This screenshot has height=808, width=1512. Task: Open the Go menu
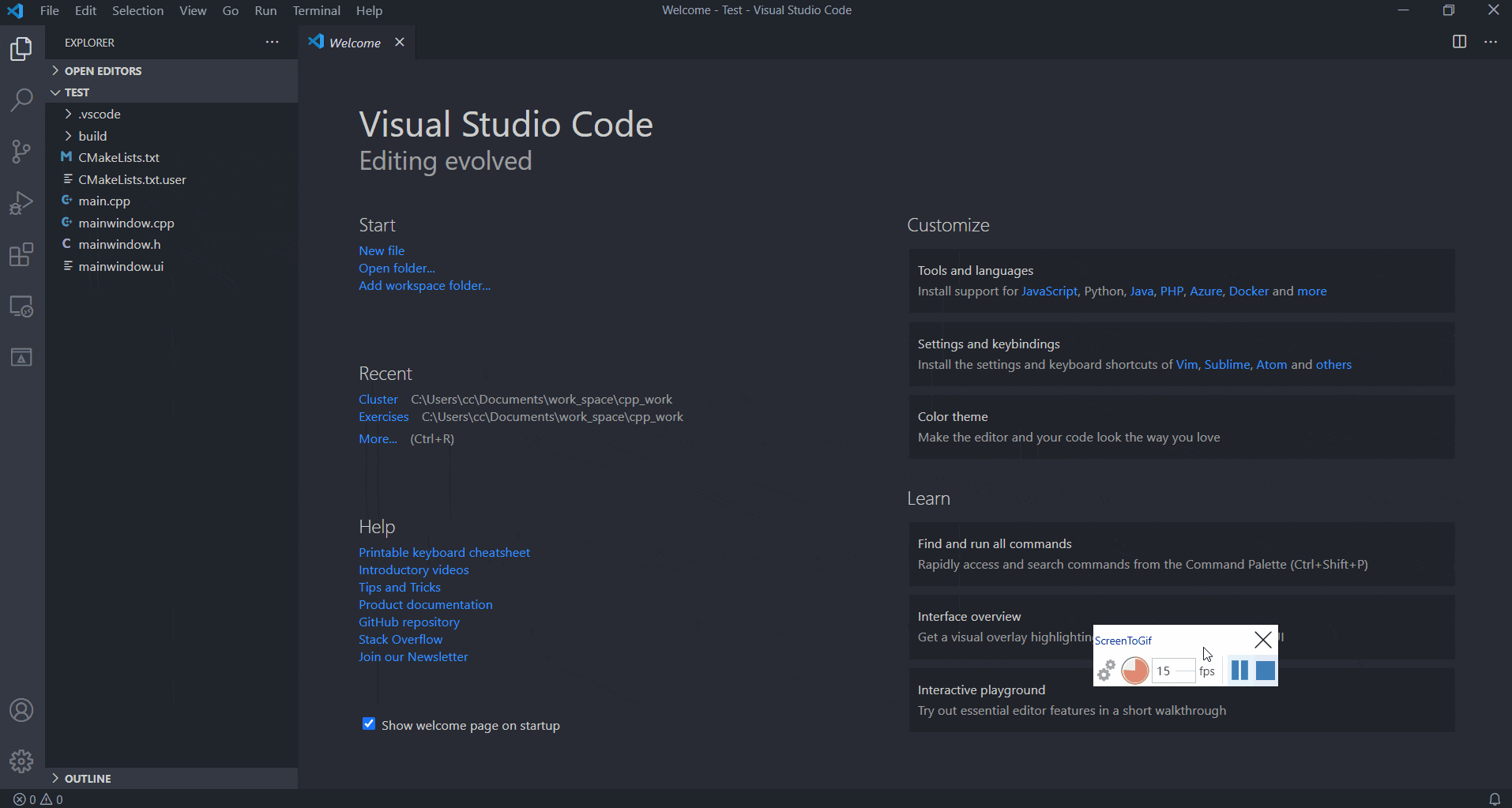click(231, 10)
